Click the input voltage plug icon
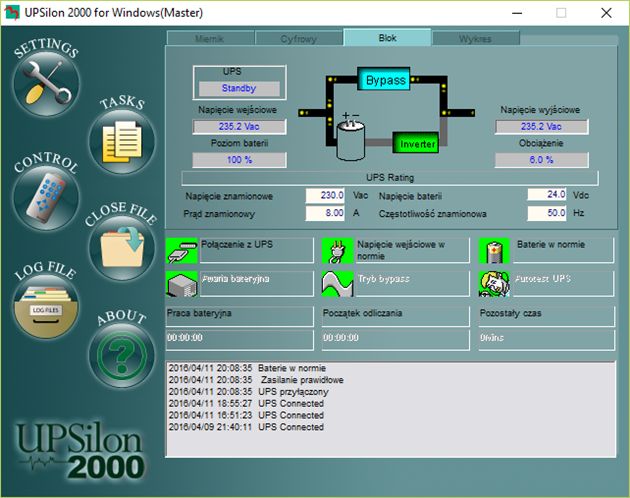 pos(338,251)
